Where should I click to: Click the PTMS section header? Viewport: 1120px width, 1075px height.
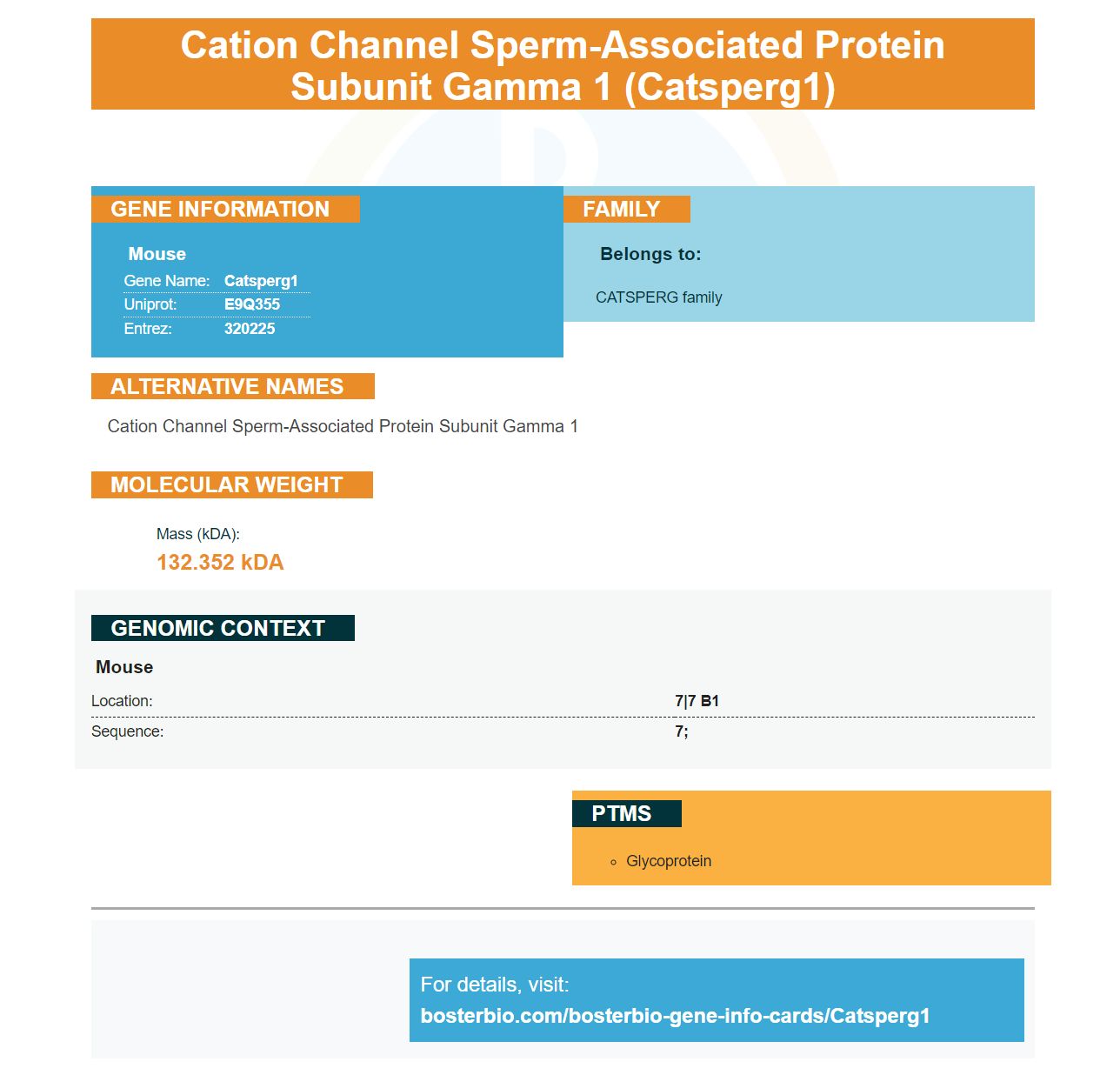coord(626,814)
